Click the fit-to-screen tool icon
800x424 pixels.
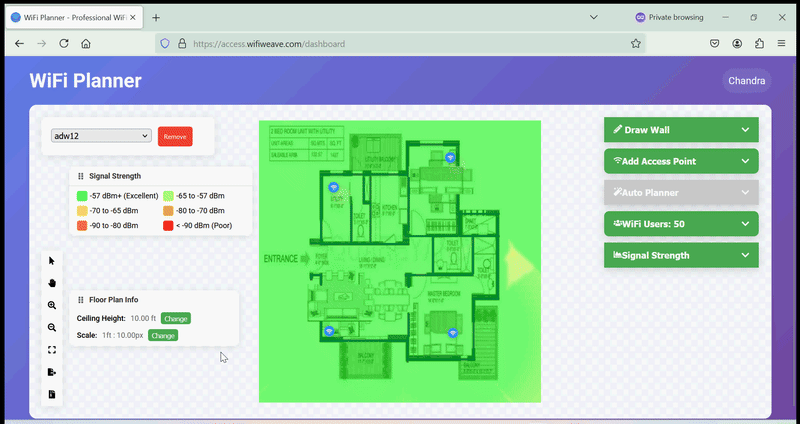(x=52, y=350)
